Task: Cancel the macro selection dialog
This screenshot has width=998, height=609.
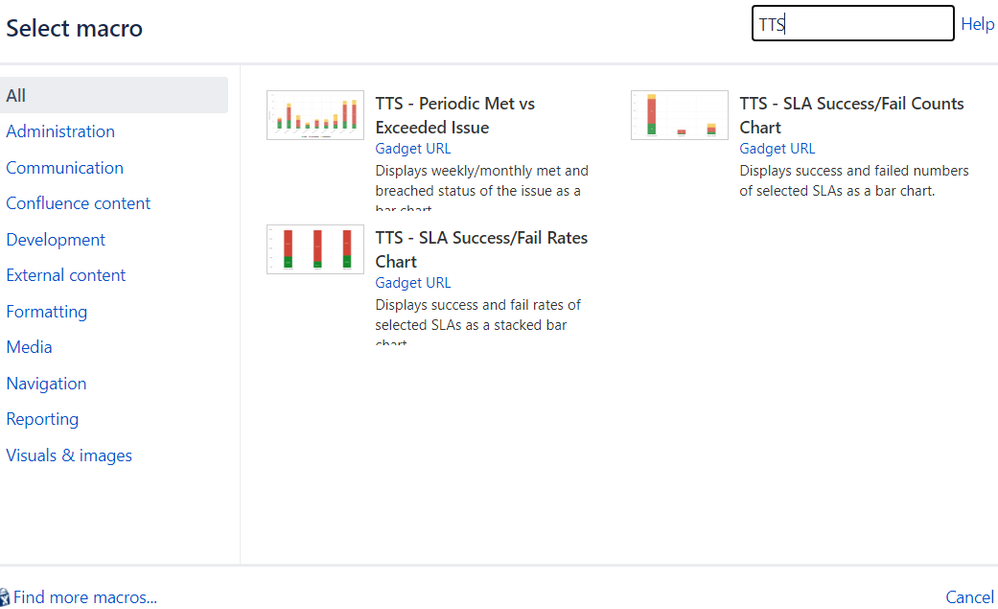Action: coord(969,597)
